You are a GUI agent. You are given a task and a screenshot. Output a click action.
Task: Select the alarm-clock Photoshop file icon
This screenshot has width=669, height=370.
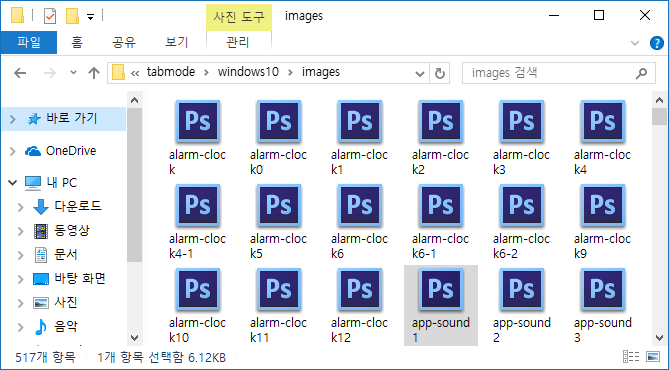[x=198, y=121]
